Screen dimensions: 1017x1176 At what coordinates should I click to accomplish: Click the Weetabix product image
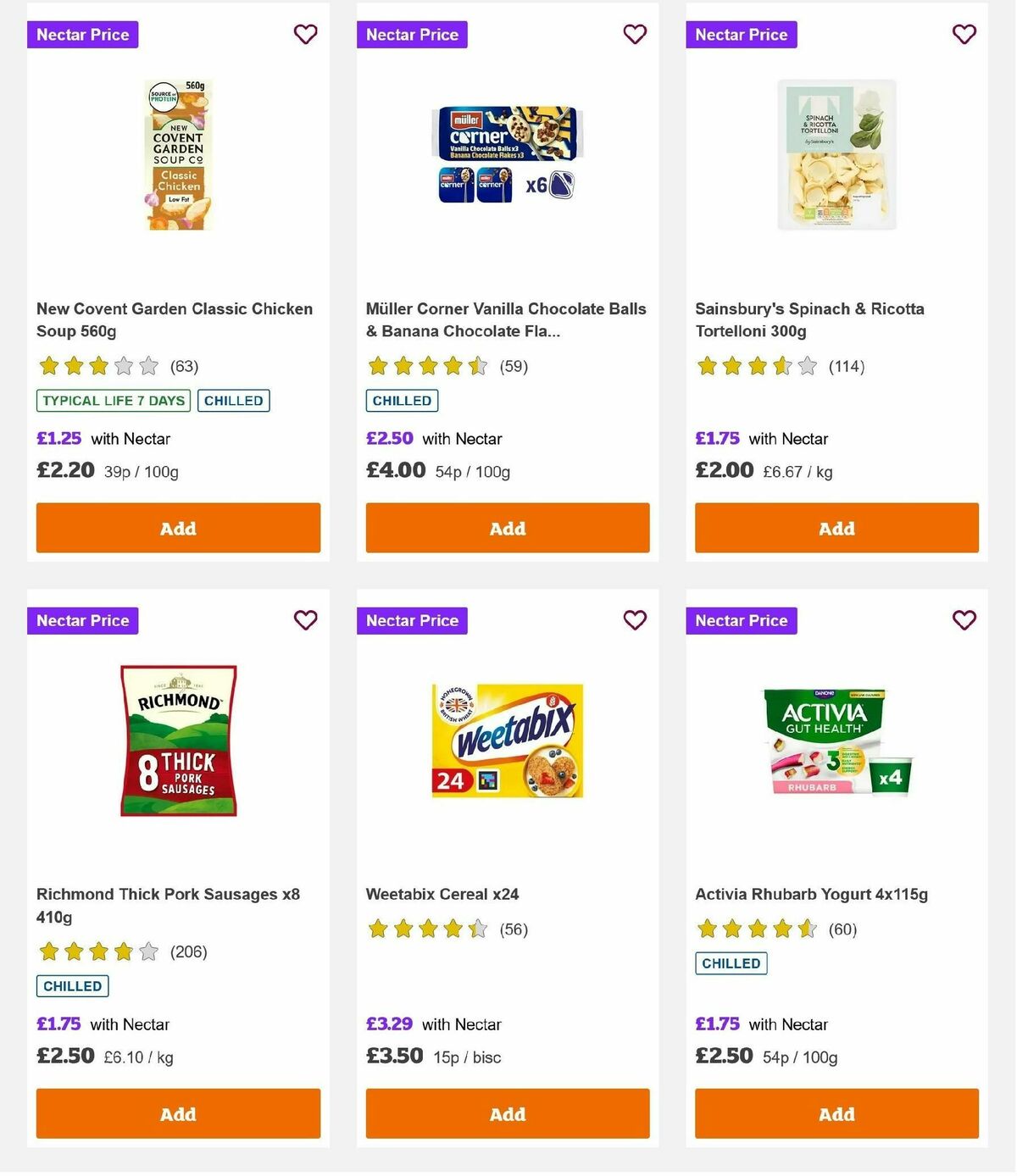point(507,739)
